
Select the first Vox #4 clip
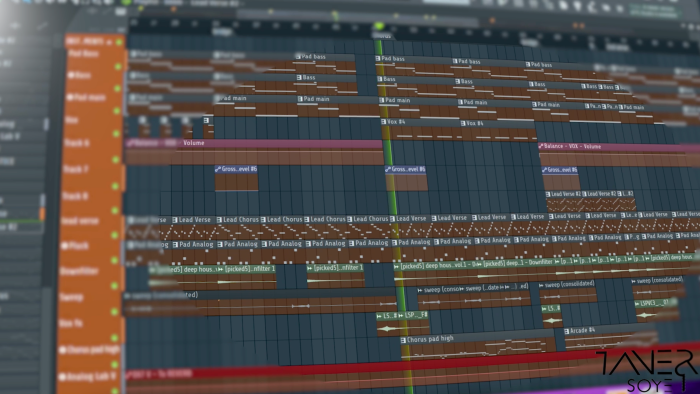click(421, 130)
